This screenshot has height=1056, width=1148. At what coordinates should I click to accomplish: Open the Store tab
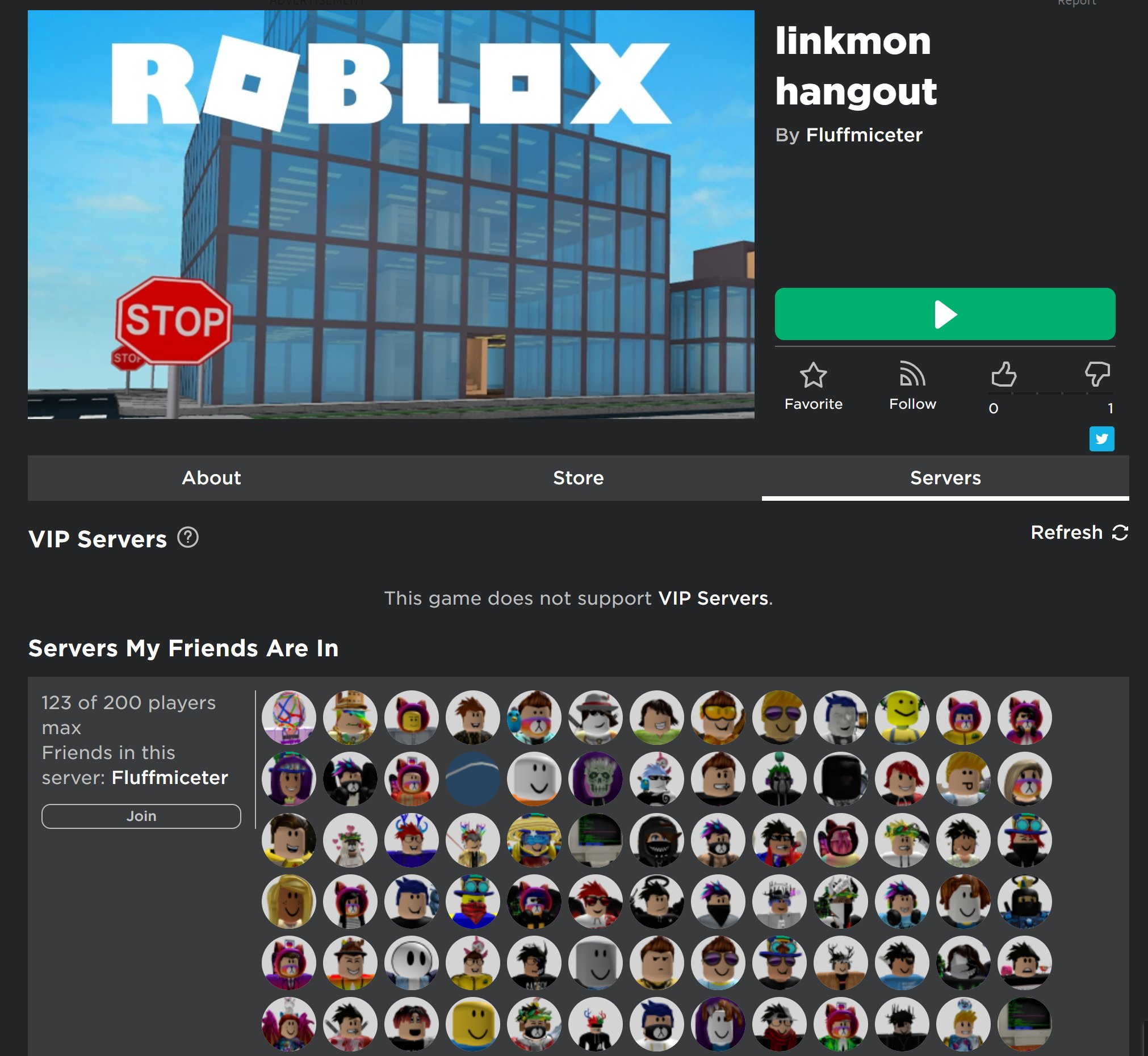click(x=578, y=477)
